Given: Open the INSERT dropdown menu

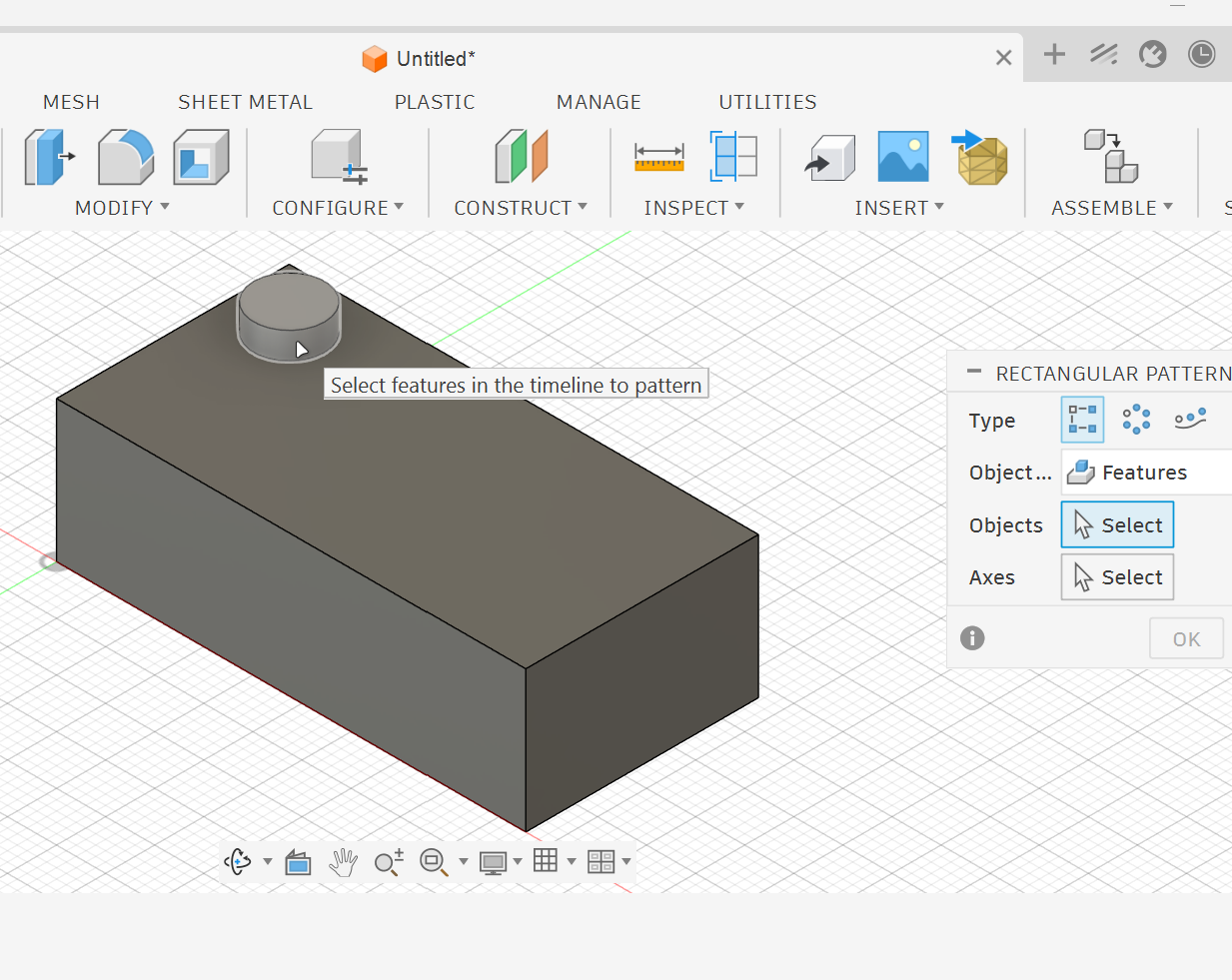Looking at the screenshot, I should 899,208.
